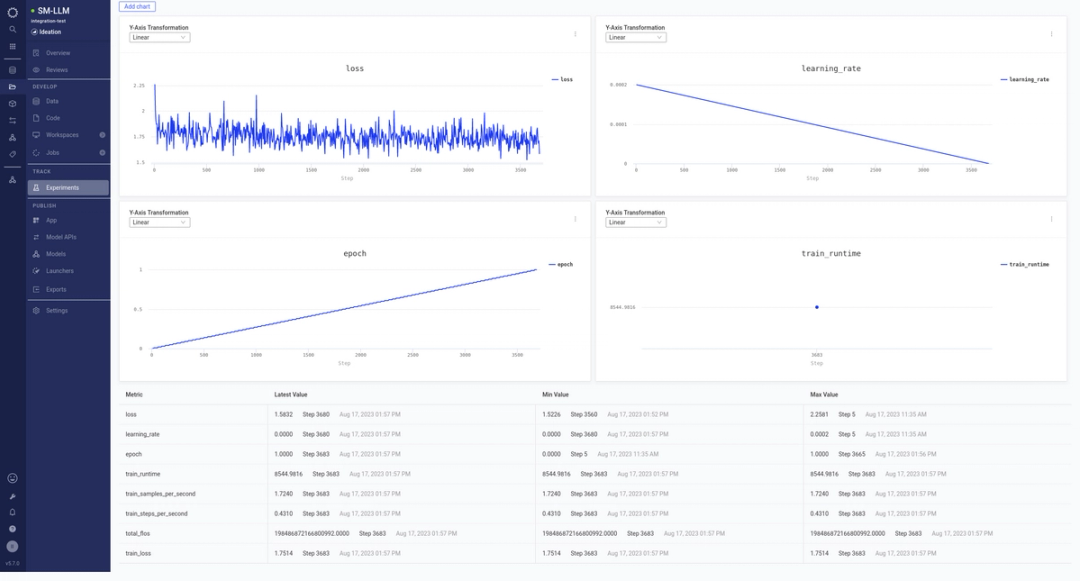Open the Linear transformation dropdown on the epoch chart
This screenshot has height=581, width=1080.
(x=158, y=222)
